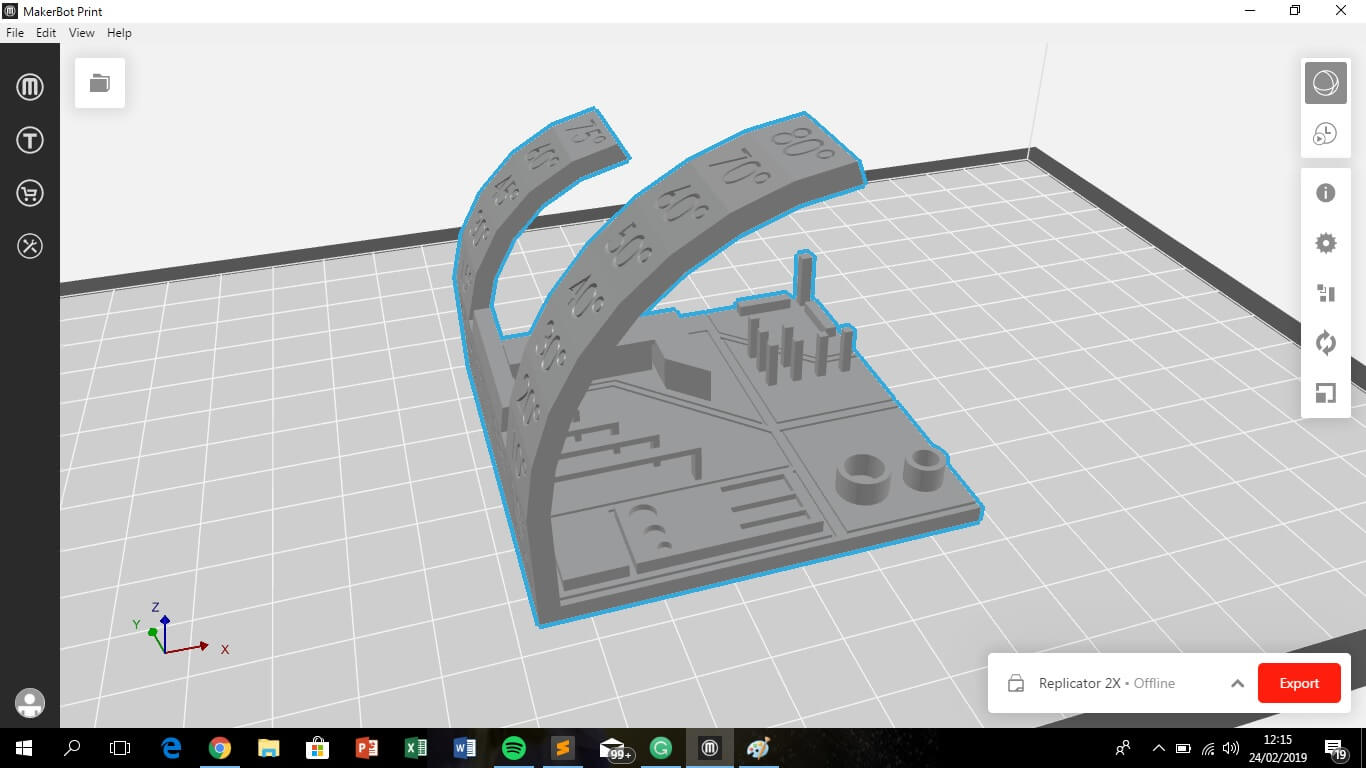Show Model Info panel
Screen dimensions: 1366x768
pos(1326,193)
